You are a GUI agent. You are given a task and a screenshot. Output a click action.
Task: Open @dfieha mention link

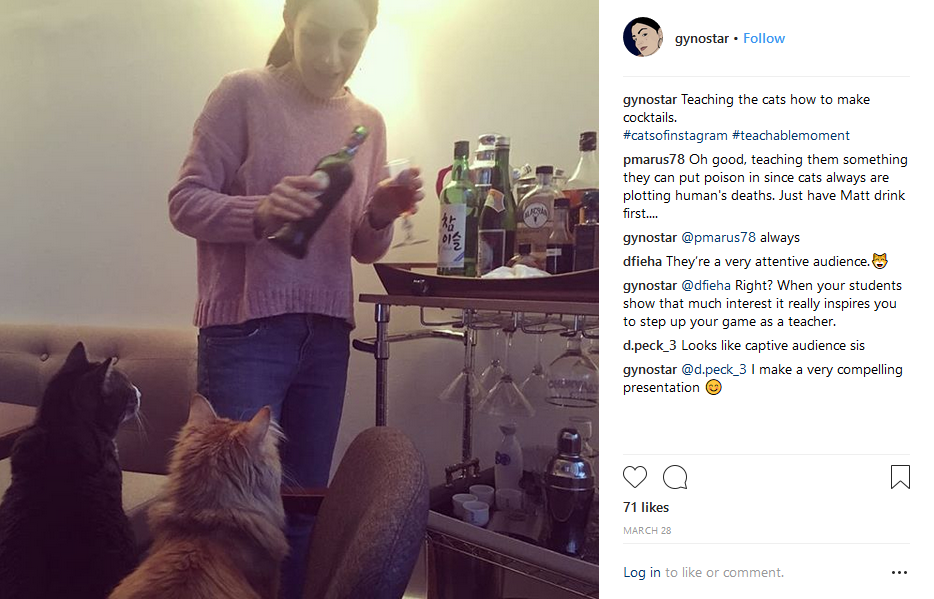706,285
